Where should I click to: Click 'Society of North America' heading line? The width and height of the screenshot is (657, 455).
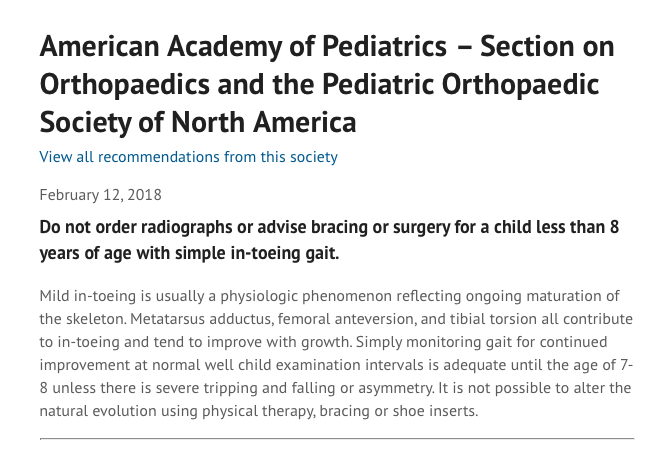198,122
